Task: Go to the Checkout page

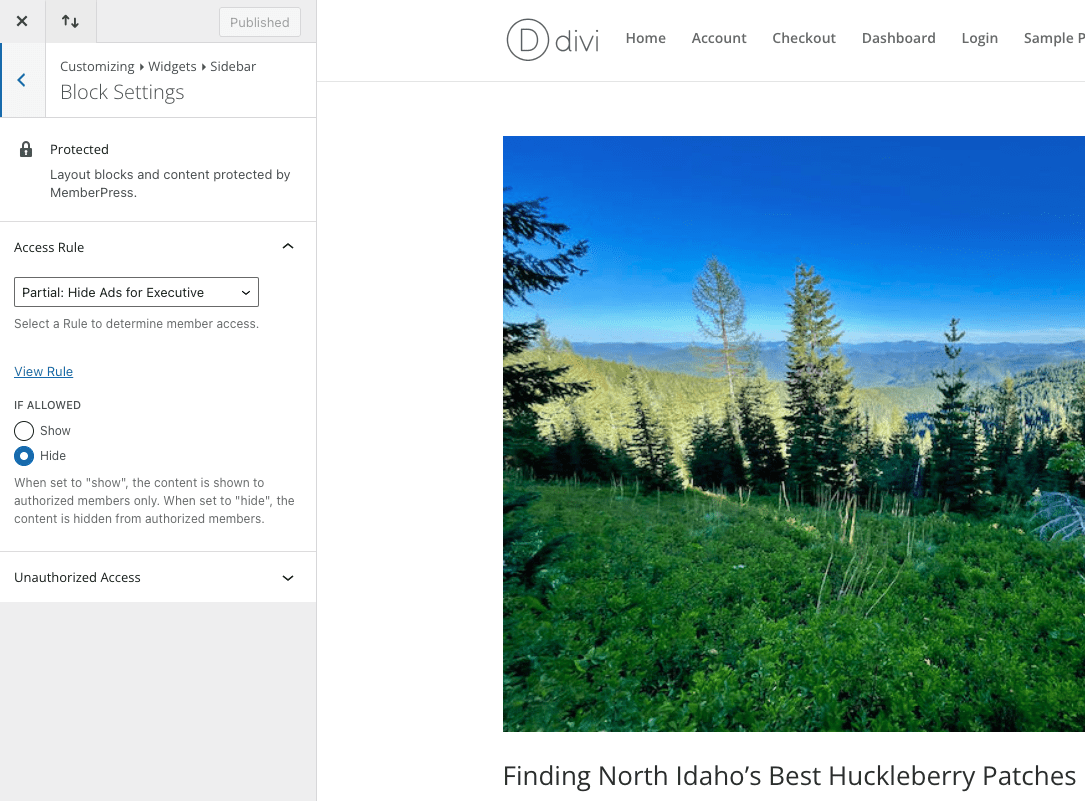Action: (x=804, y=38)
